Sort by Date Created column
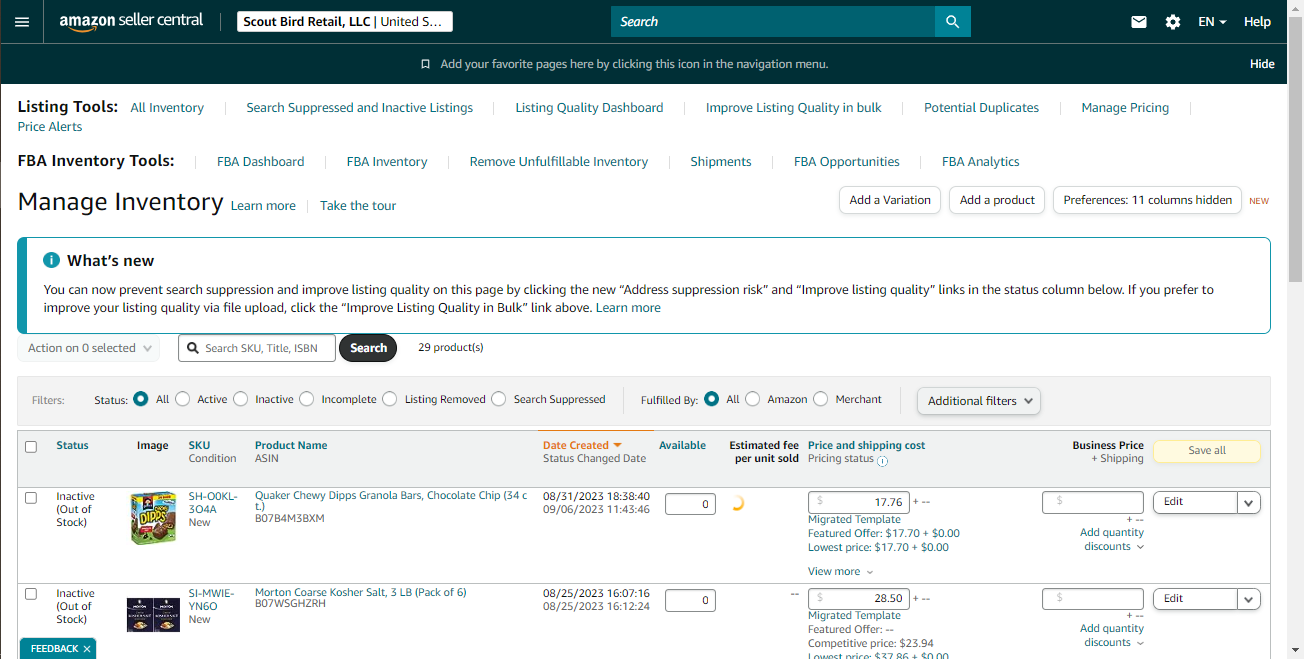This screenshot has width=1304, height=659. point(582,445)
